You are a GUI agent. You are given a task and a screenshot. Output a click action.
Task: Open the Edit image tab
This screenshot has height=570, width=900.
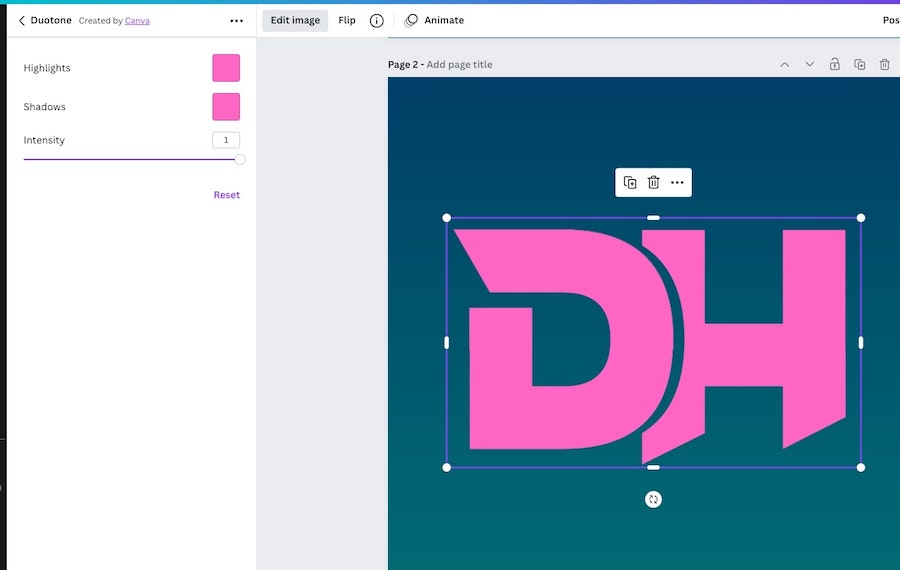click(x=295, y=20)
